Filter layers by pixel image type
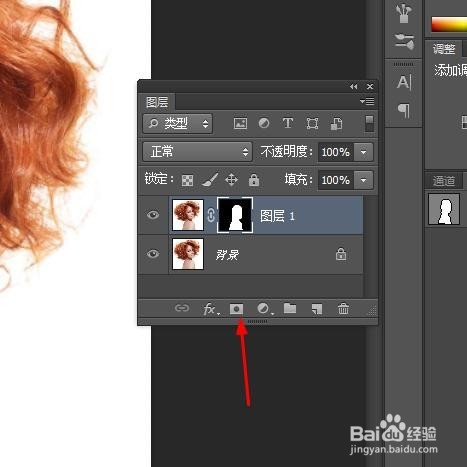This screenshot has width=467, height=467. coord(240,124)
